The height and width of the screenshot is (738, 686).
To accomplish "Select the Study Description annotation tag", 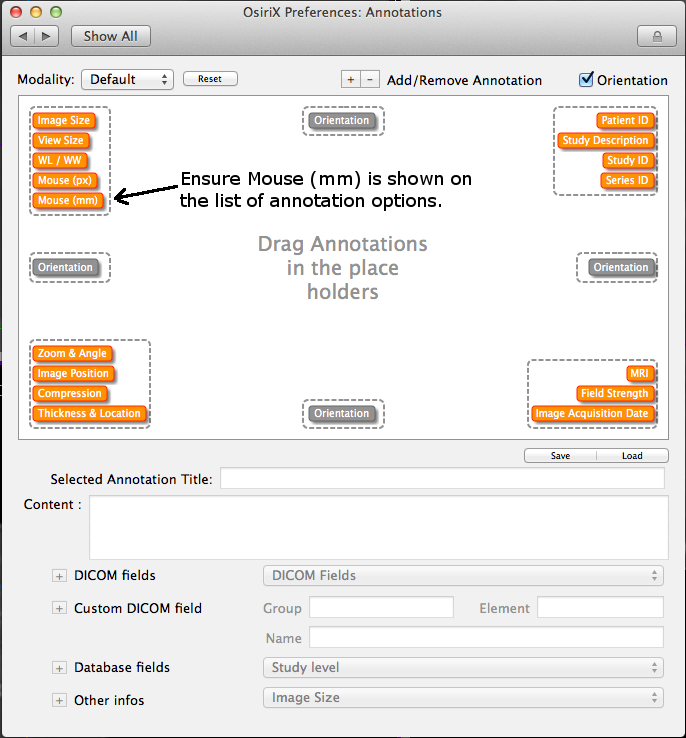I will pos(605,140).
